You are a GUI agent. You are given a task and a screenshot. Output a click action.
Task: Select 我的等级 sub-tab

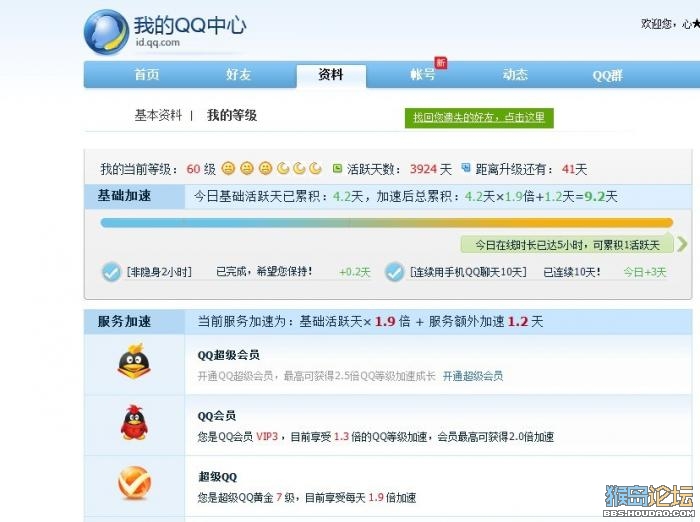click(232, 115)
